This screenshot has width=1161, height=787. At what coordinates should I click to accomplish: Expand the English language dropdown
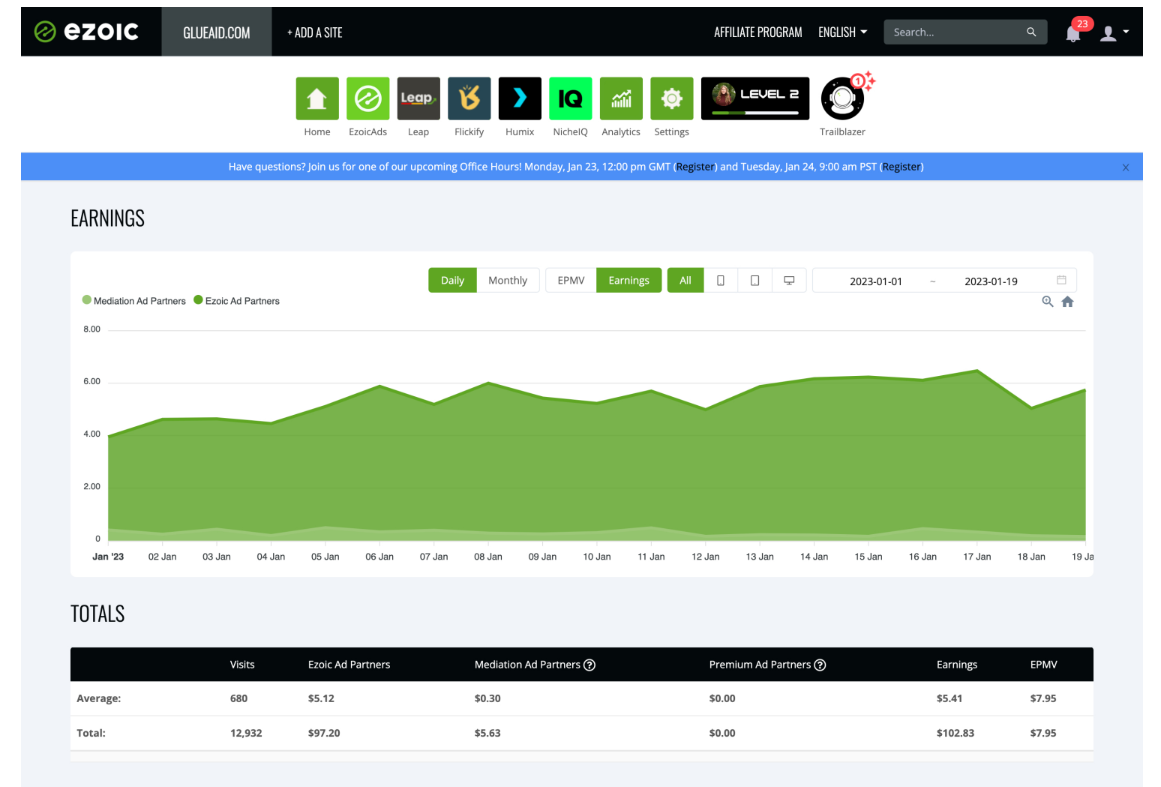pyautogui.click(x=843, y=32)
